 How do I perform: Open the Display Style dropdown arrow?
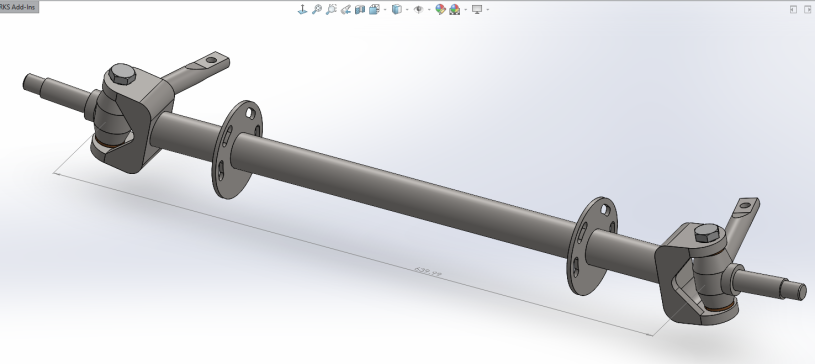coord(407,9)
